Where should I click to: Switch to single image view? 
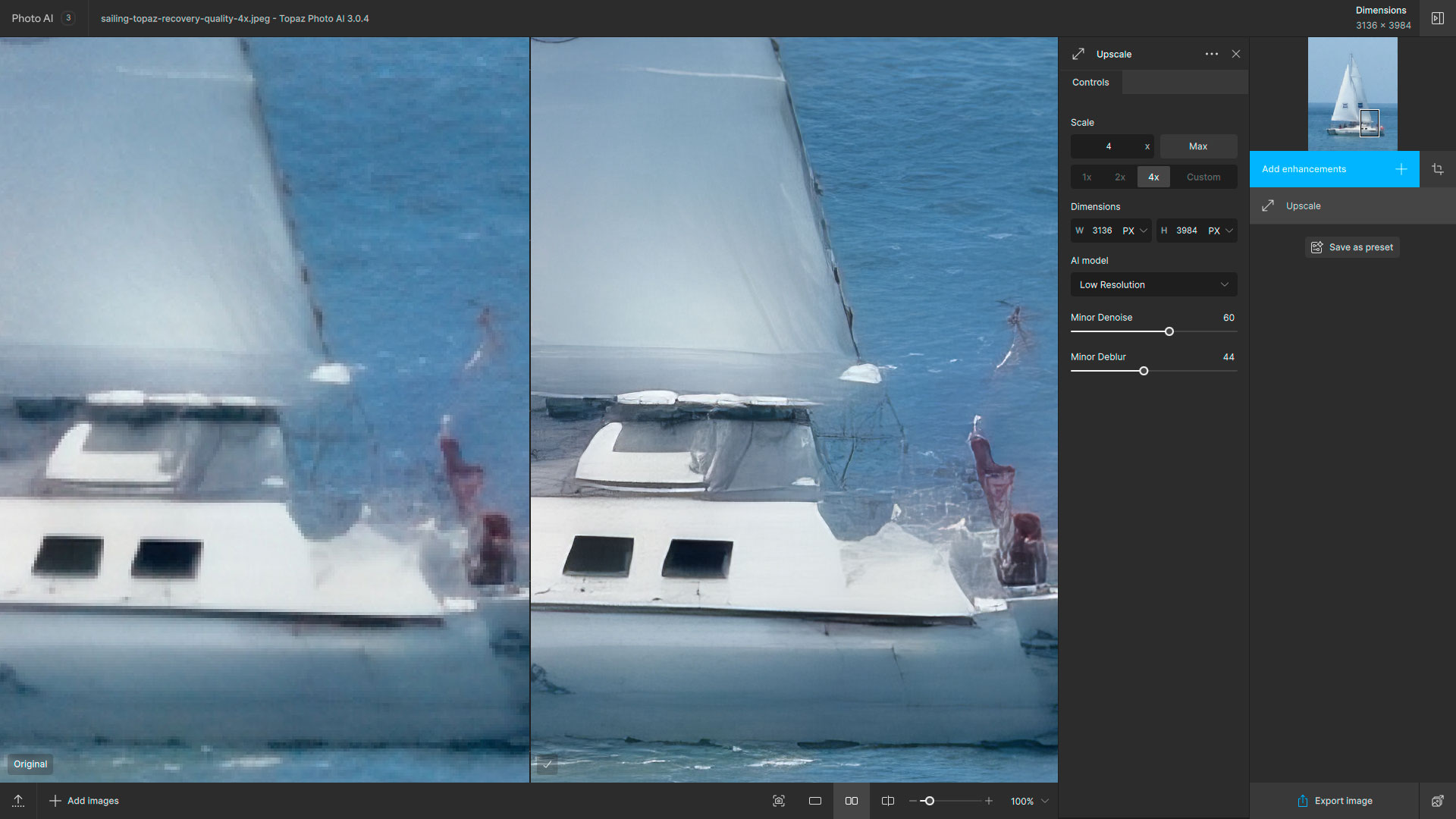pyautogui.click(x=815, y=801)
